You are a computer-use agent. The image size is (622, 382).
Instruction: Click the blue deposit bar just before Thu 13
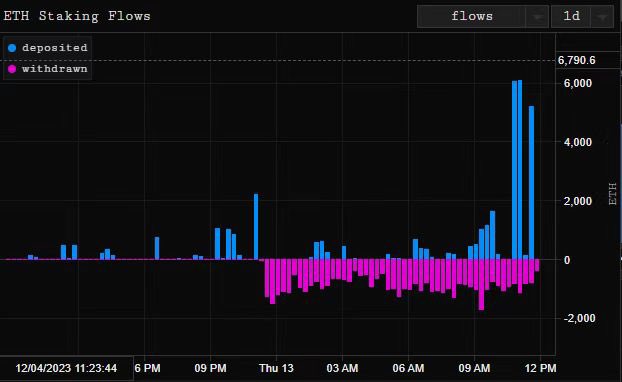256,227
